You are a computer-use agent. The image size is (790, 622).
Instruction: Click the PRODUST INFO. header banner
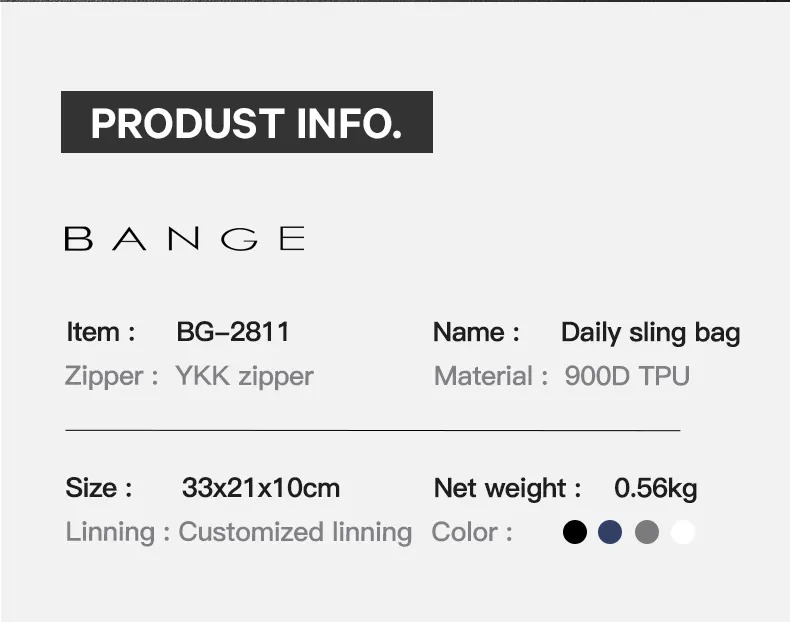tap(246, 123)
